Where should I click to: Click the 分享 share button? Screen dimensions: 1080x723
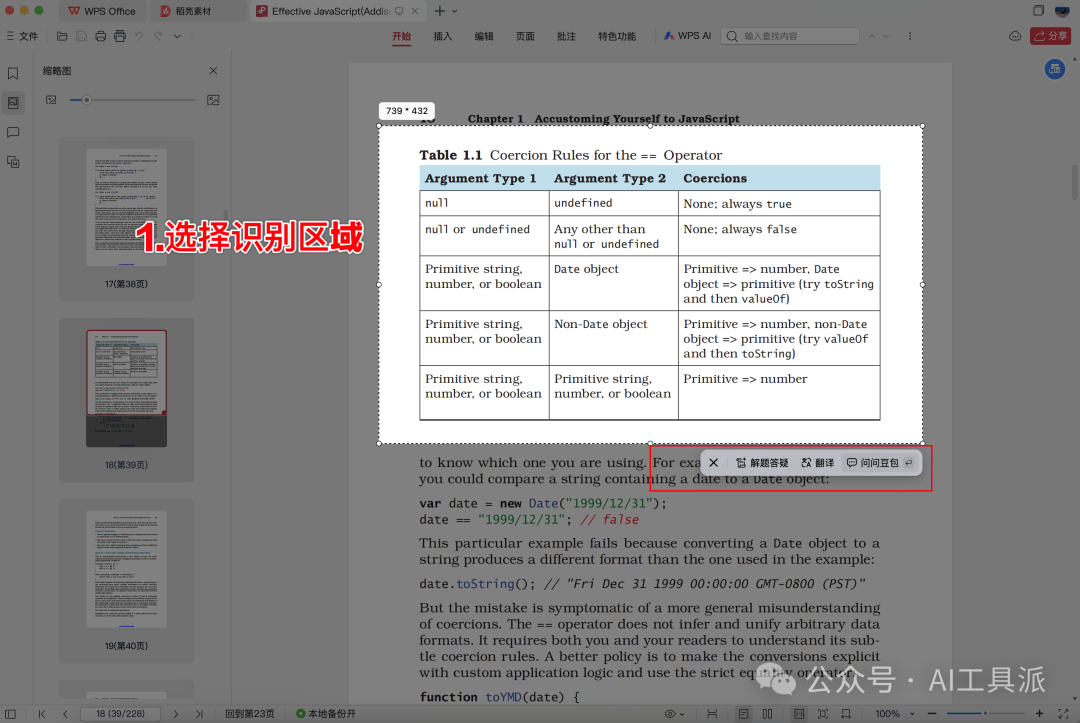[1050, 36]
